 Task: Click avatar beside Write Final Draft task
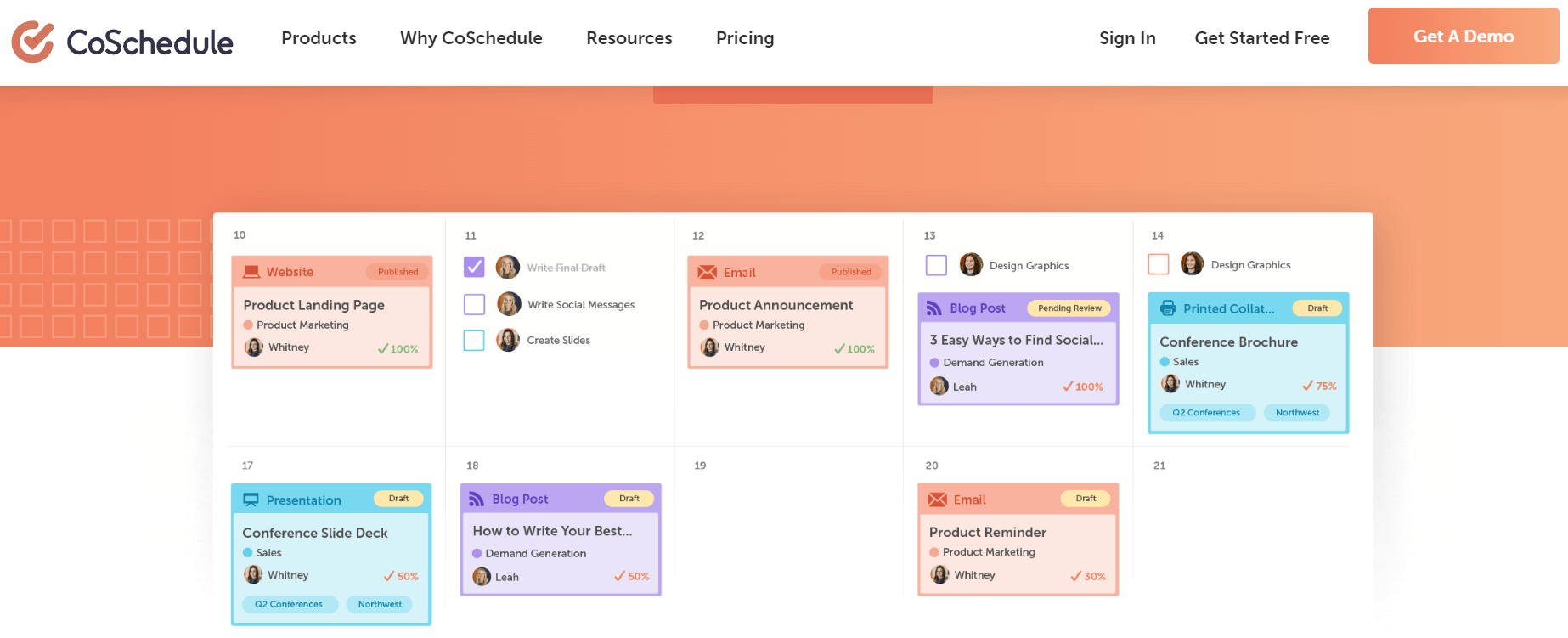click(508, 267)
